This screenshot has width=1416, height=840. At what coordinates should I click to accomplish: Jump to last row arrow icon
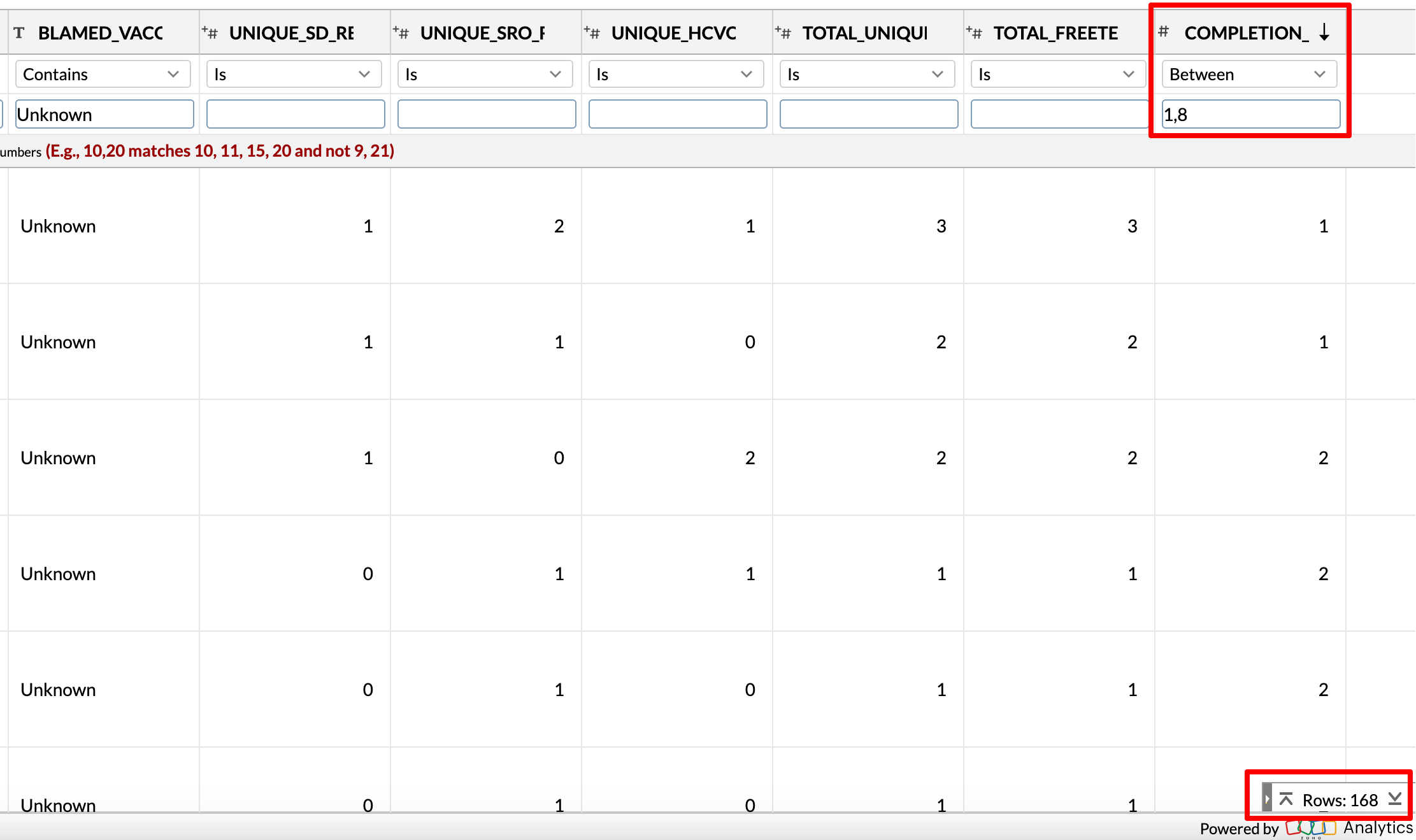(1395, 799)
